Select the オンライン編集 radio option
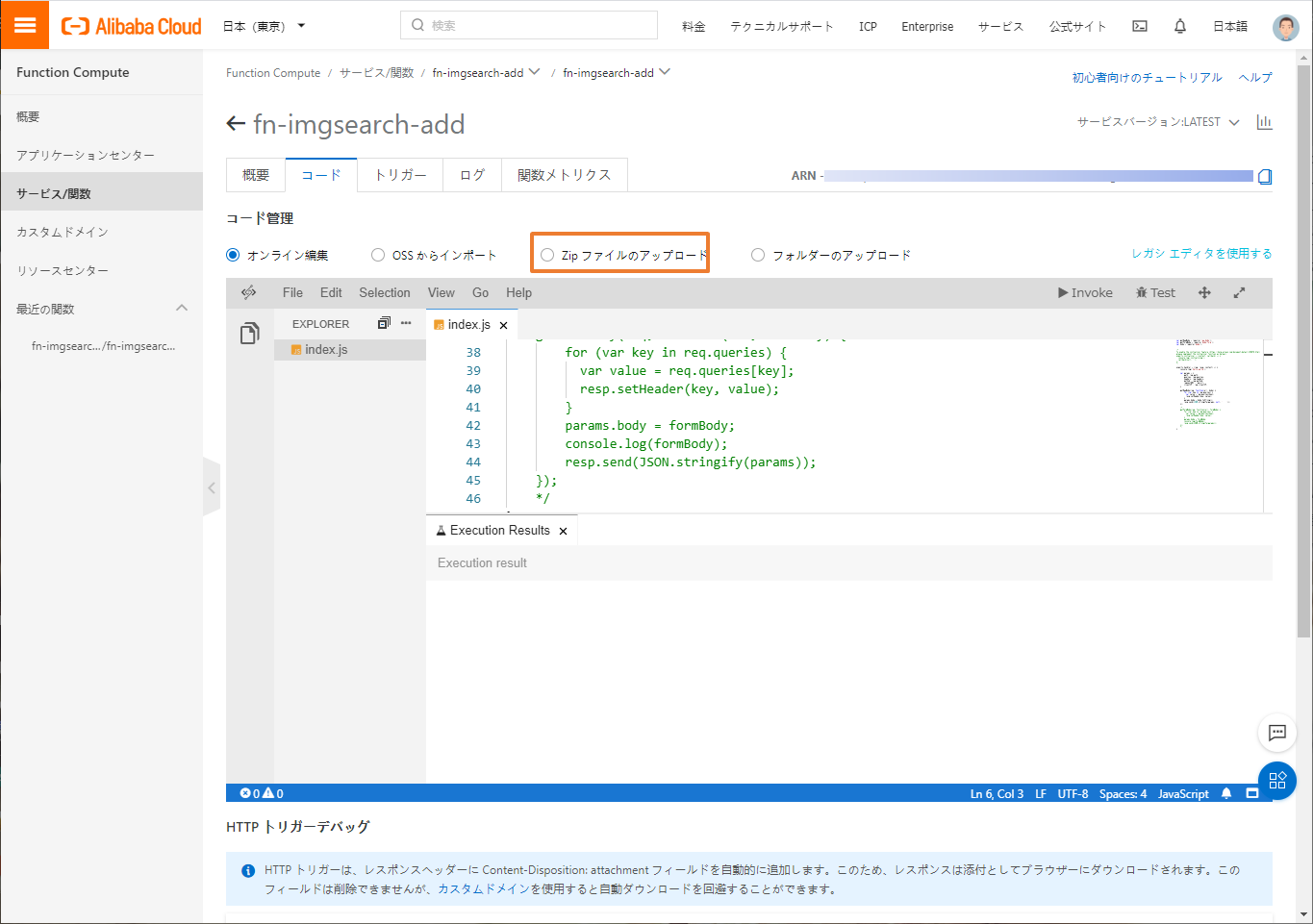 tap(233, 255)
